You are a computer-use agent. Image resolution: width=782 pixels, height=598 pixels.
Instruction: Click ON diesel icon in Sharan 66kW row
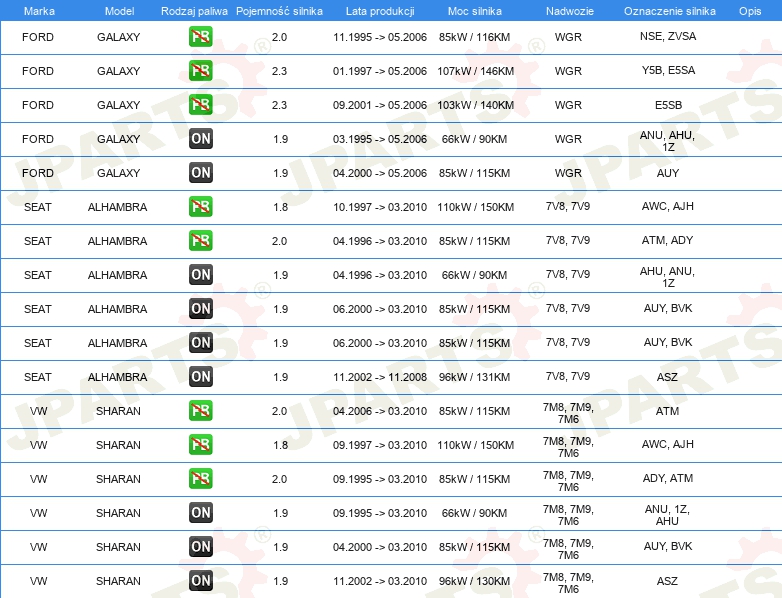pos(200,512)
